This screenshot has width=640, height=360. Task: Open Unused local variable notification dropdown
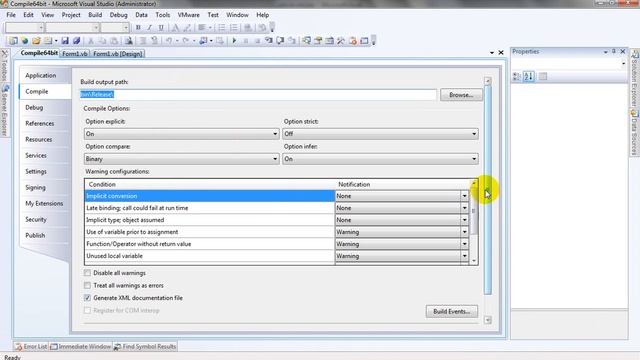pos(464,256)
